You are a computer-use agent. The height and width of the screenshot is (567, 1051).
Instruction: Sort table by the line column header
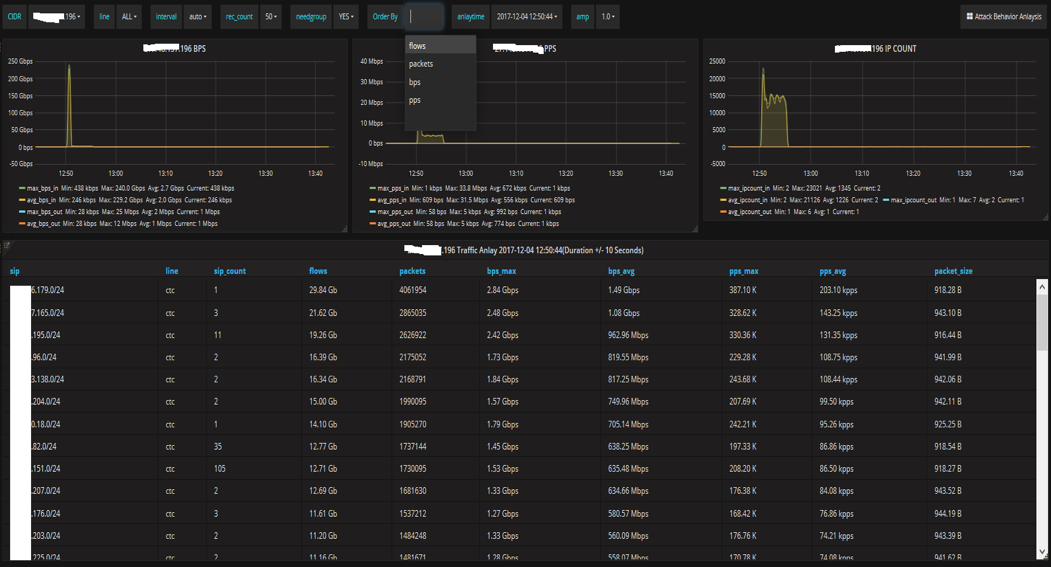click(x=172, y=271)
